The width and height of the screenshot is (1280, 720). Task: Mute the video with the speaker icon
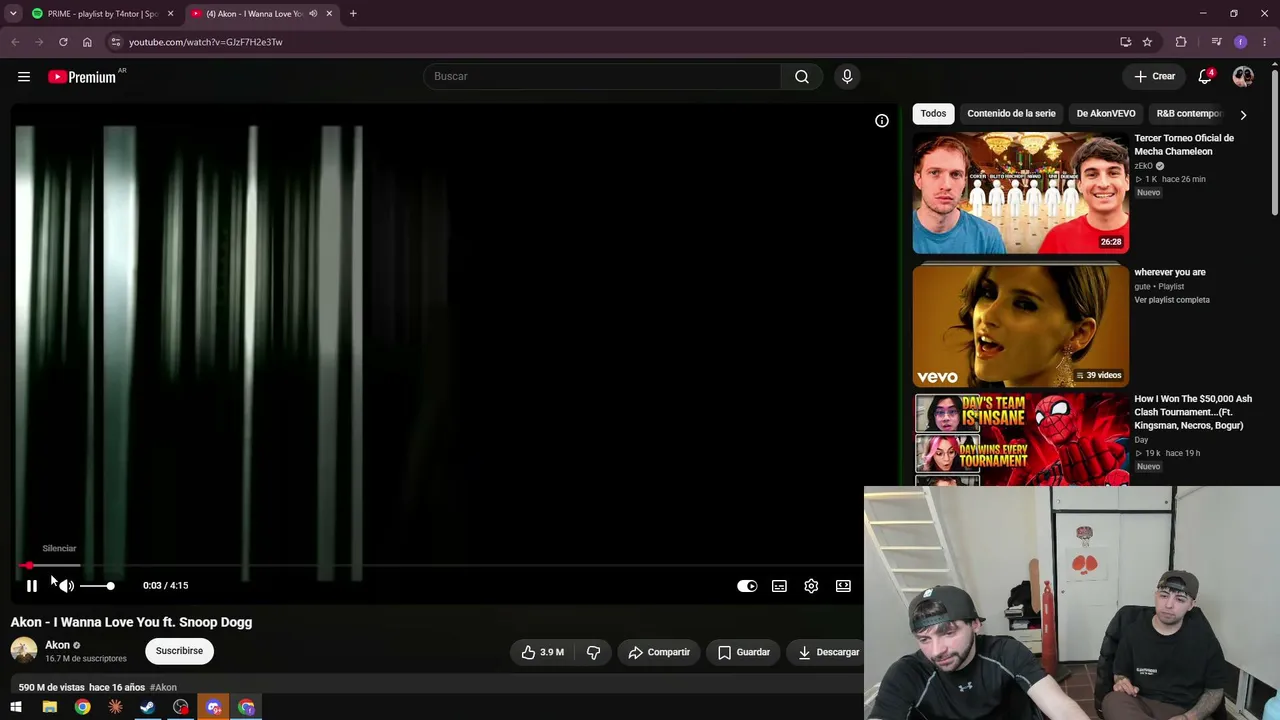(66, 586)
